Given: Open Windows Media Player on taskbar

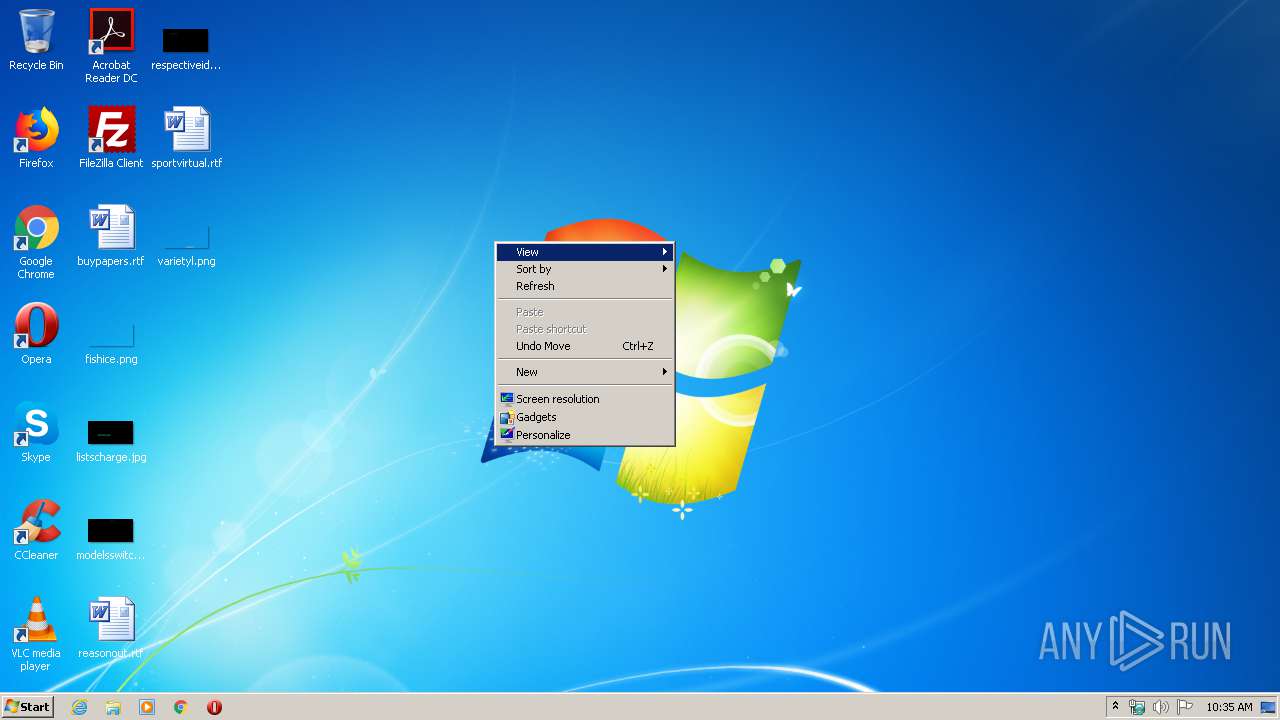Looking at the screenshot, I should coord(147,707).
